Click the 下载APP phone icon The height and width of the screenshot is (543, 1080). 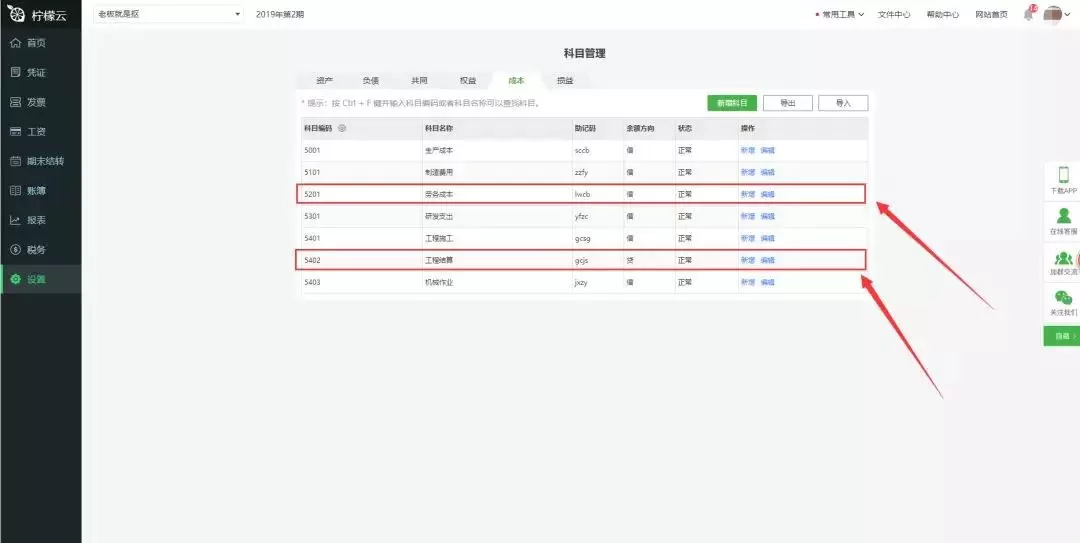tap(1063, 174)
